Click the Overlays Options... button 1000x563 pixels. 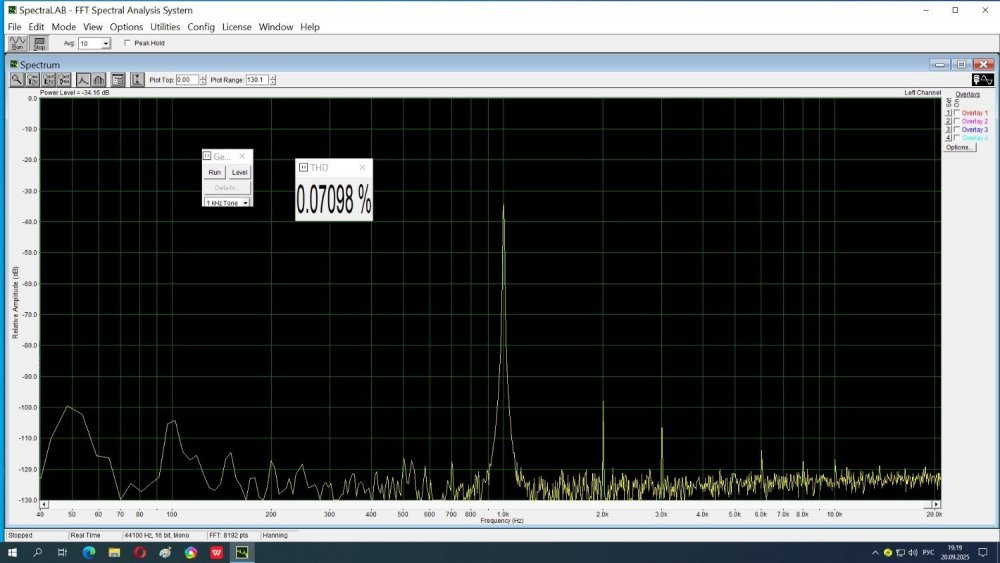pyautogui.click(x=959, y=147)
